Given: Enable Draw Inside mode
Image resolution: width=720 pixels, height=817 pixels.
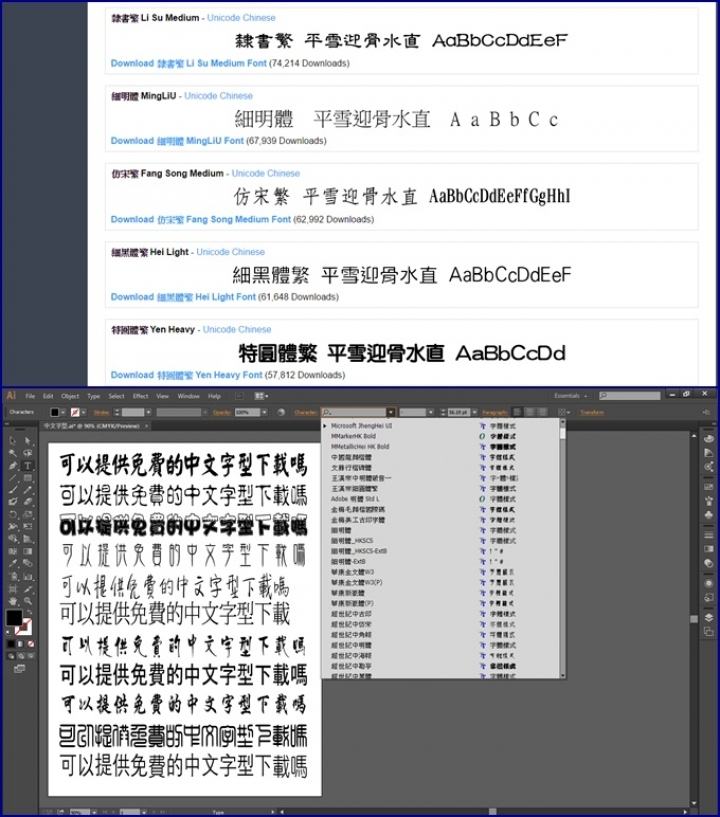Looking at the screenshot, I should coord(31,656).
